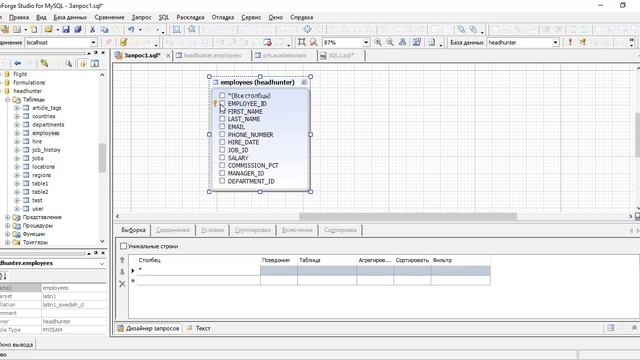This screenshot has width=640, height=360.
Task: Click the database explorer vertical scrollbar thumb
Action: 102,158
